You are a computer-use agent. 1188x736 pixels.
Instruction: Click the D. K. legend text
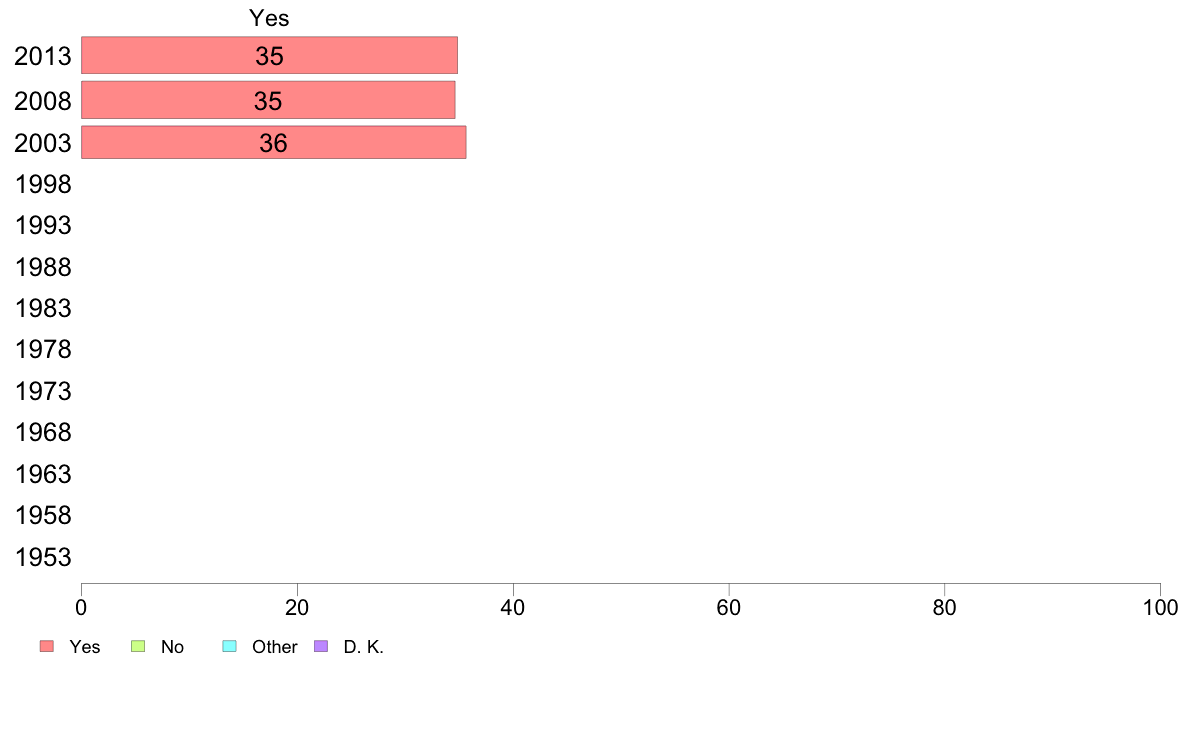(x=364, y=647)
